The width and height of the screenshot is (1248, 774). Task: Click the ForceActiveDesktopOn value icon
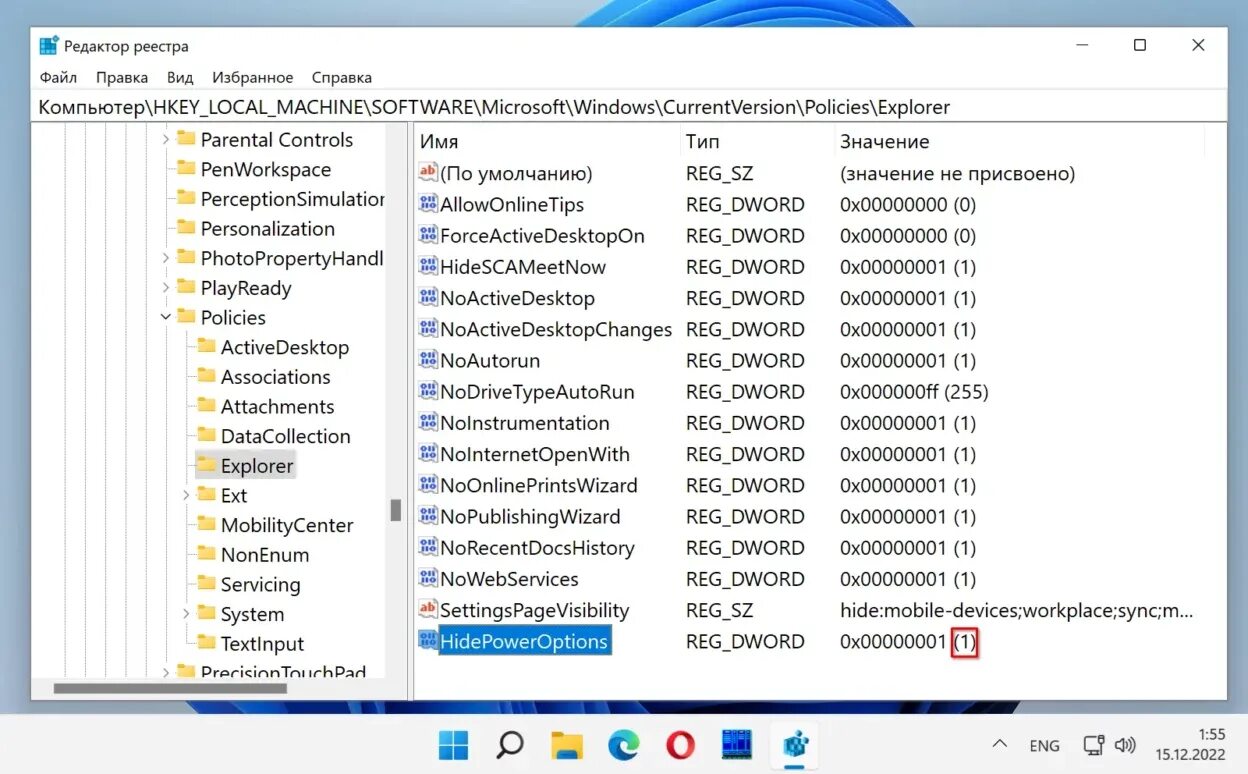428,236
